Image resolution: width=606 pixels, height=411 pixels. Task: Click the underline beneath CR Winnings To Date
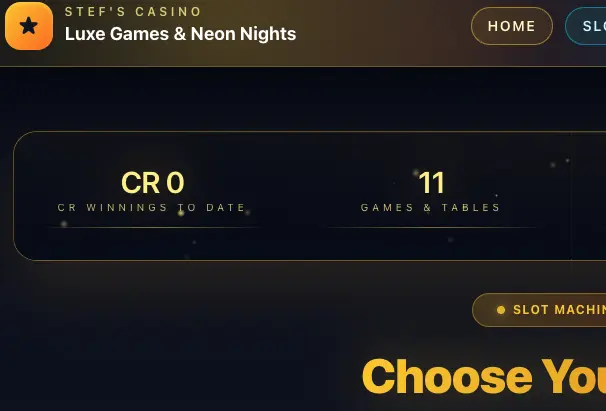[152, 227]
